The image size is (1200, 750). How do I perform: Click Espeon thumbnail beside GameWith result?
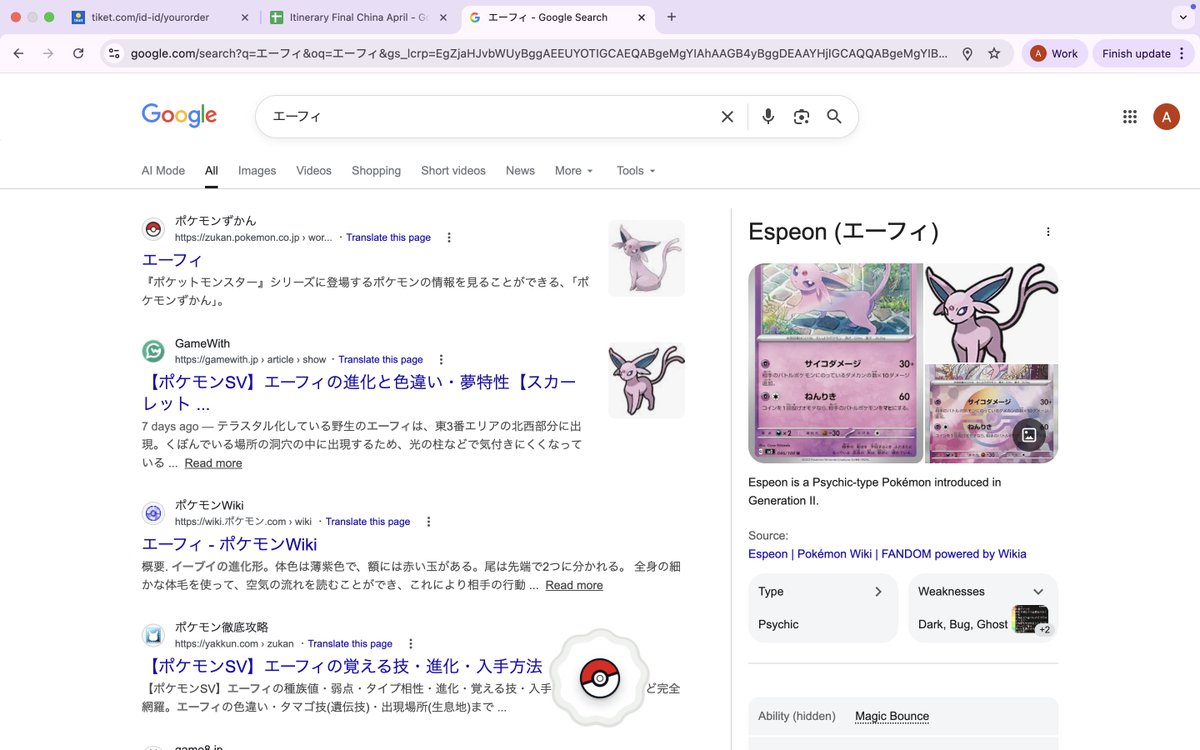(x=647, y=380)
